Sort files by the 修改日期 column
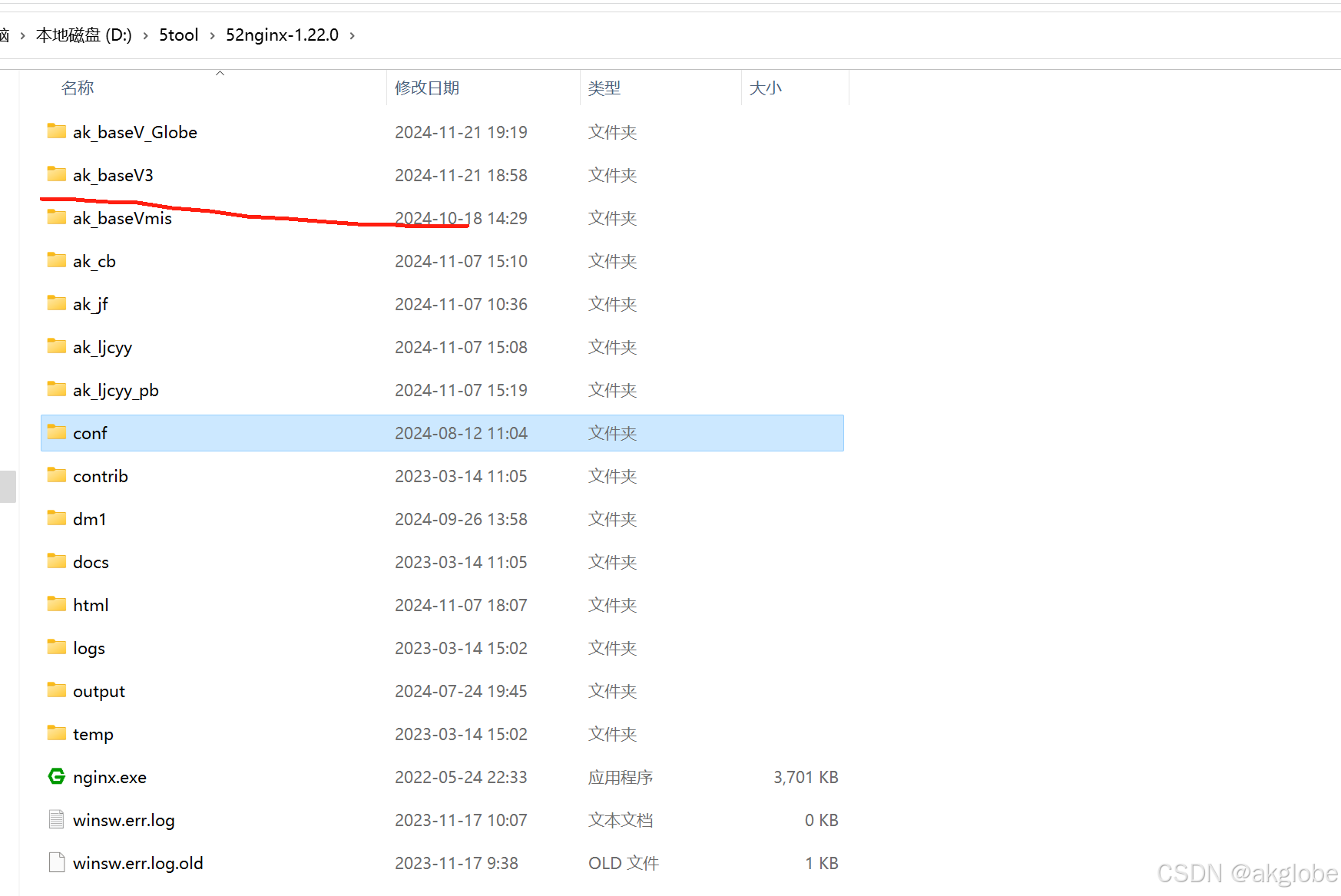The width and height of the screenshot is (1341, 896). tap(426, 88)
